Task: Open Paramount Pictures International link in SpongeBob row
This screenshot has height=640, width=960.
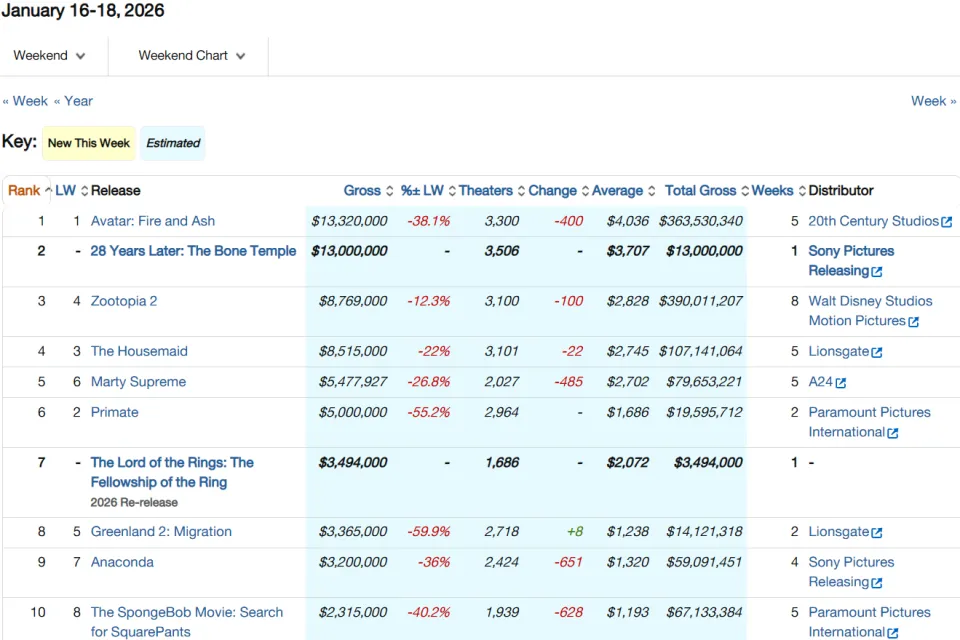Action: [869, 622]
